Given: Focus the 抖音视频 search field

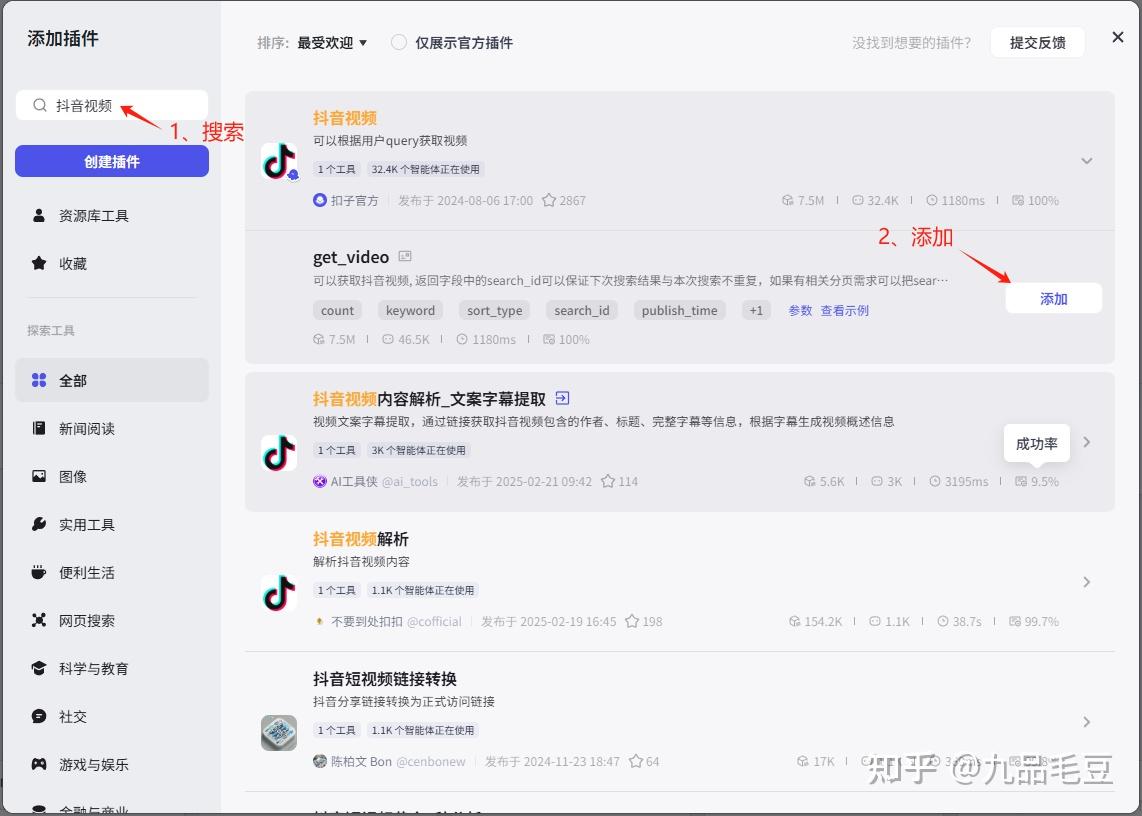Looking at the screenshot, I should 112,106.
